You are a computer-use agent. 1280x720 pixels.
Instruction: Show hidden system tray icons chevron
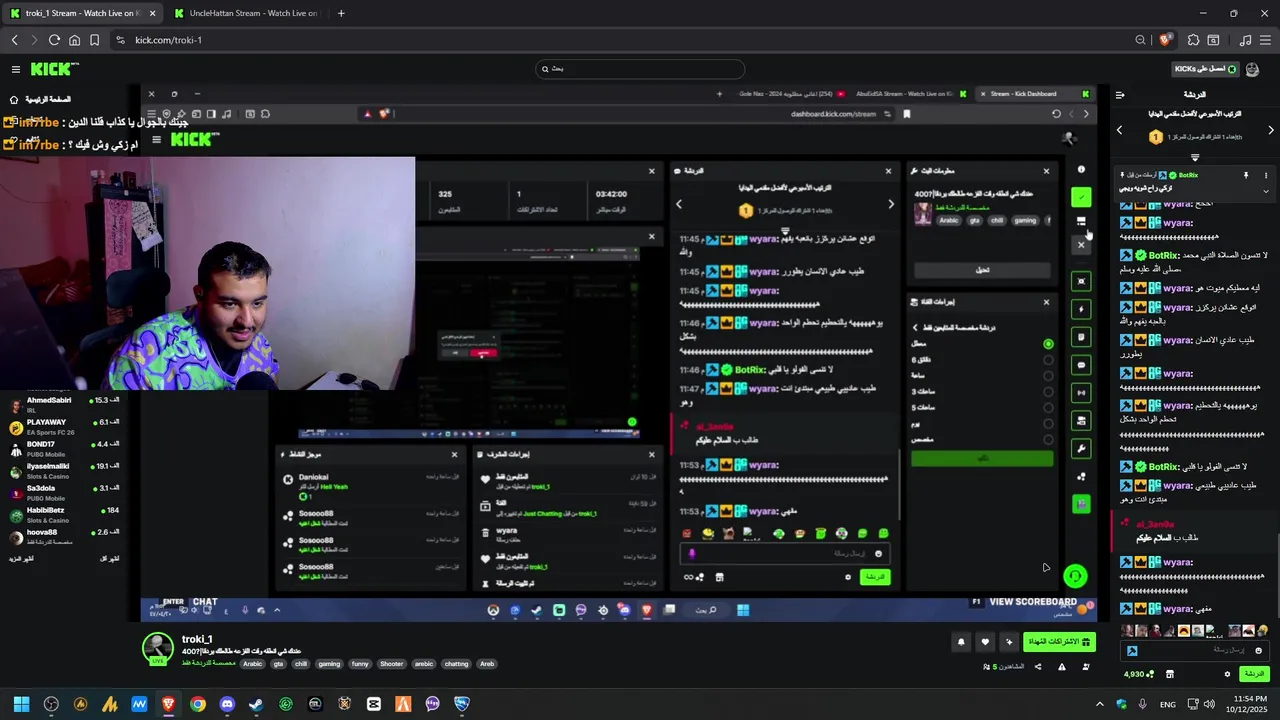click(x=1100, y=704)
